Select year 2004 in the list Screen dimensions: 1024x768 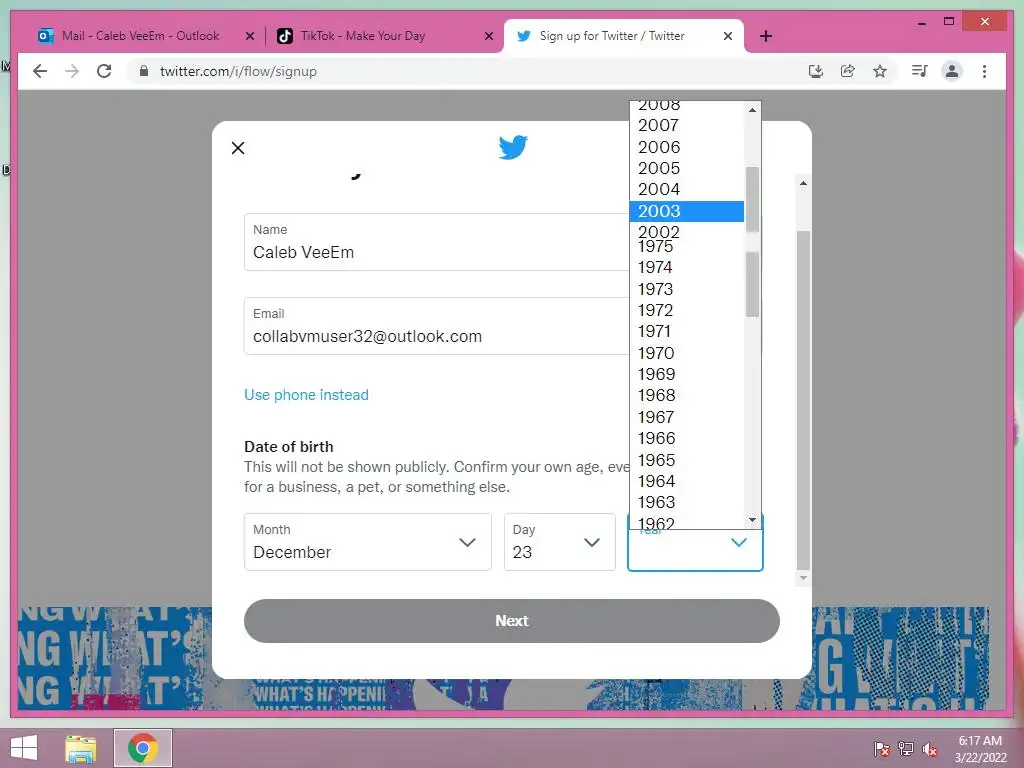687,189
